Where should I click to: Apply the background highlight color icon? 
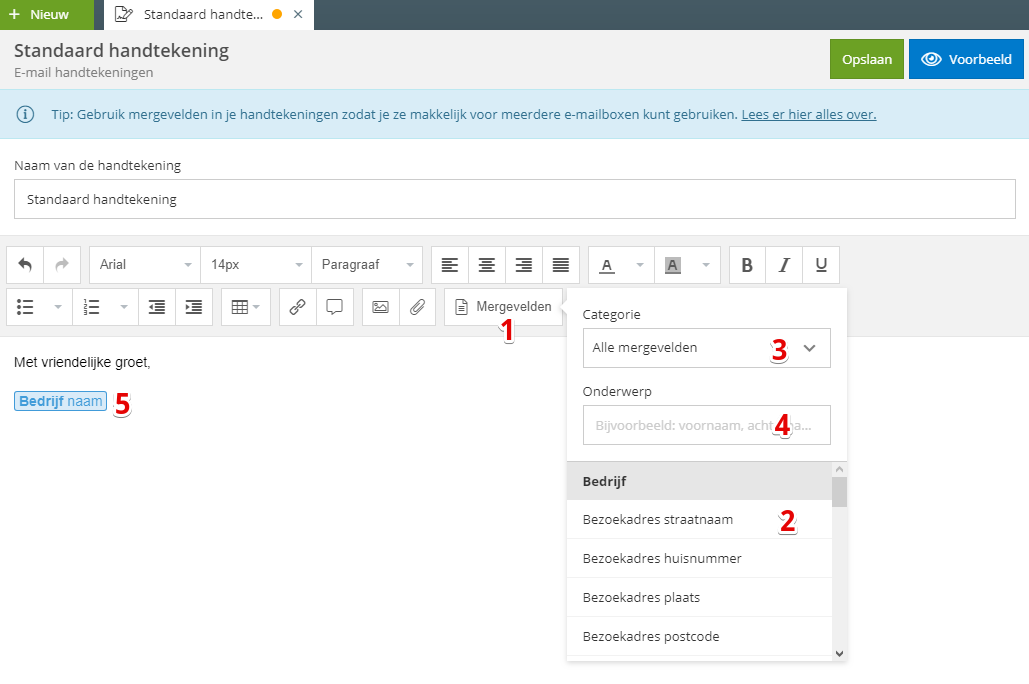click(x=673, y=265)
